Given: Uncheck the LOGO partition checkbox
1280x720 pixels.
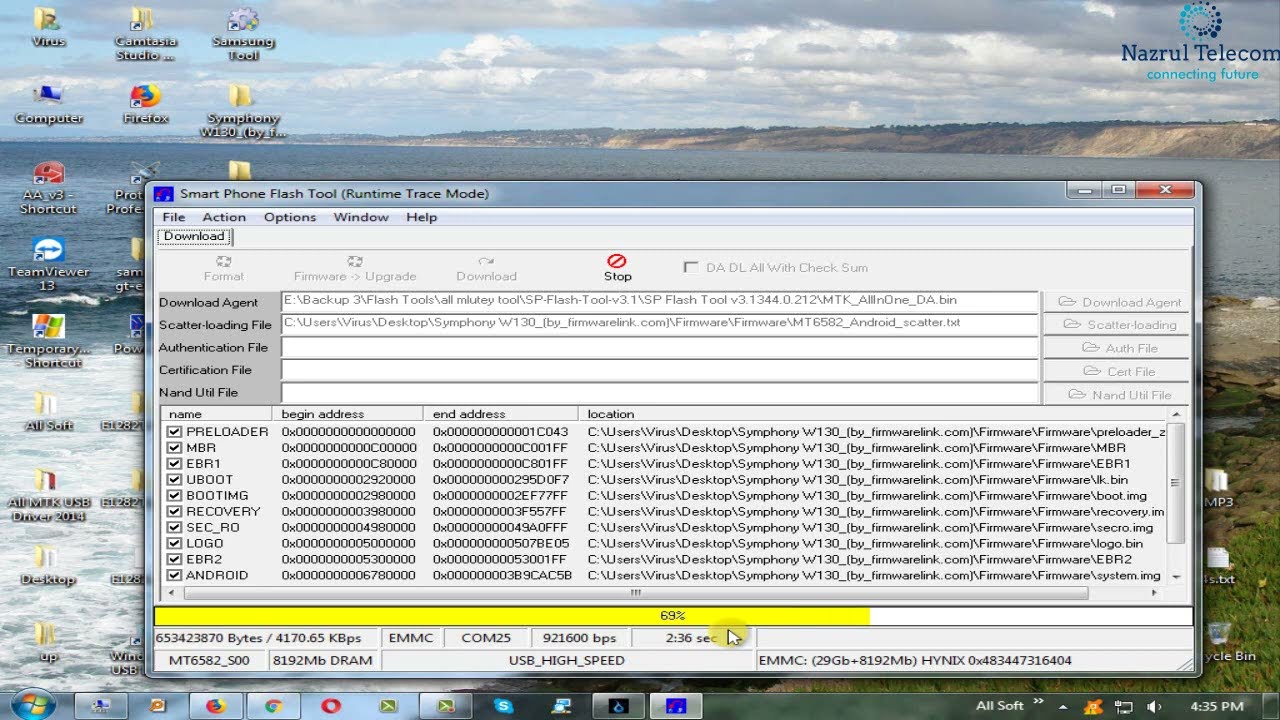Looking at the screenshot, I should point(175,544).
